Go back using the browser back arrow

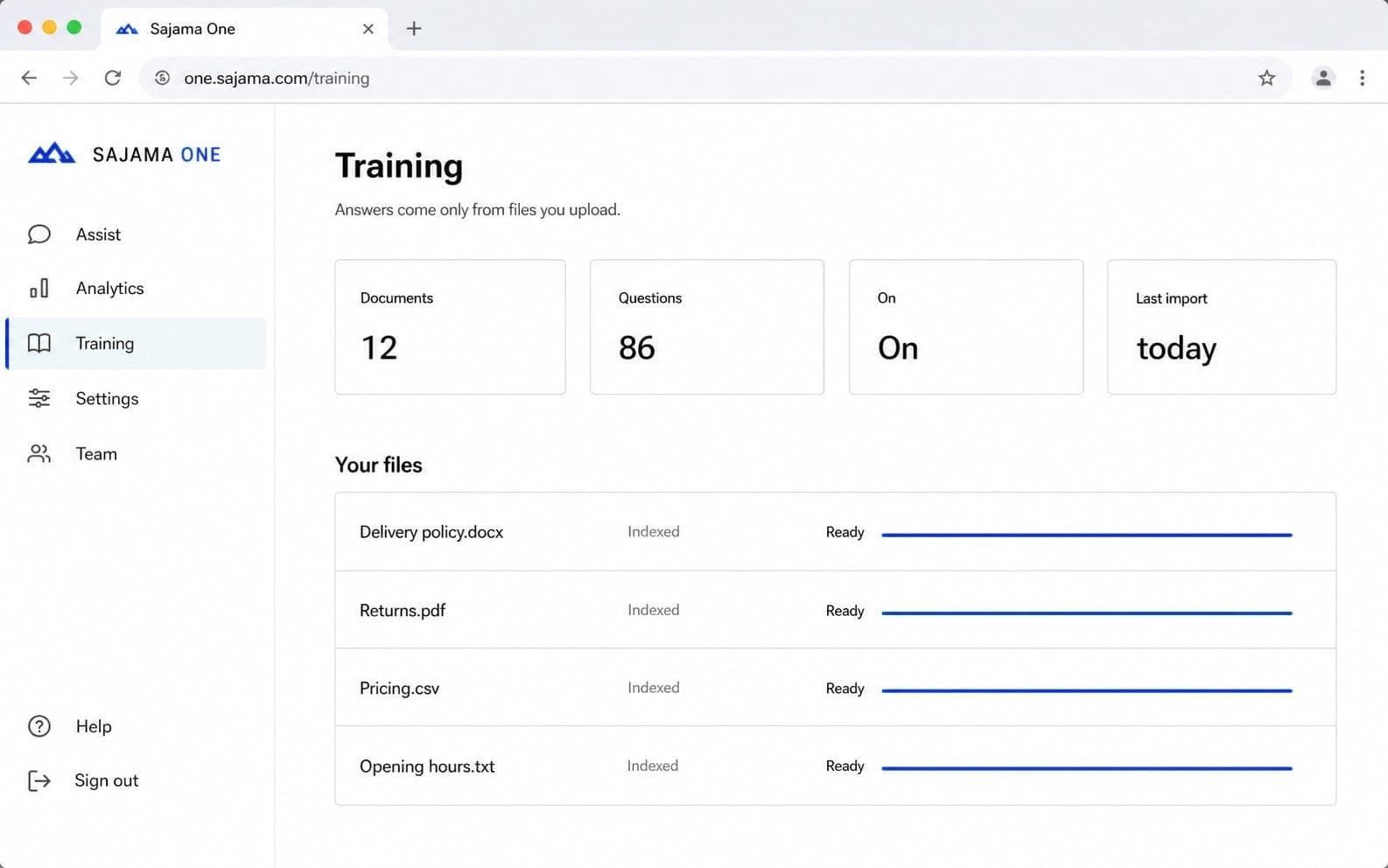29,78
